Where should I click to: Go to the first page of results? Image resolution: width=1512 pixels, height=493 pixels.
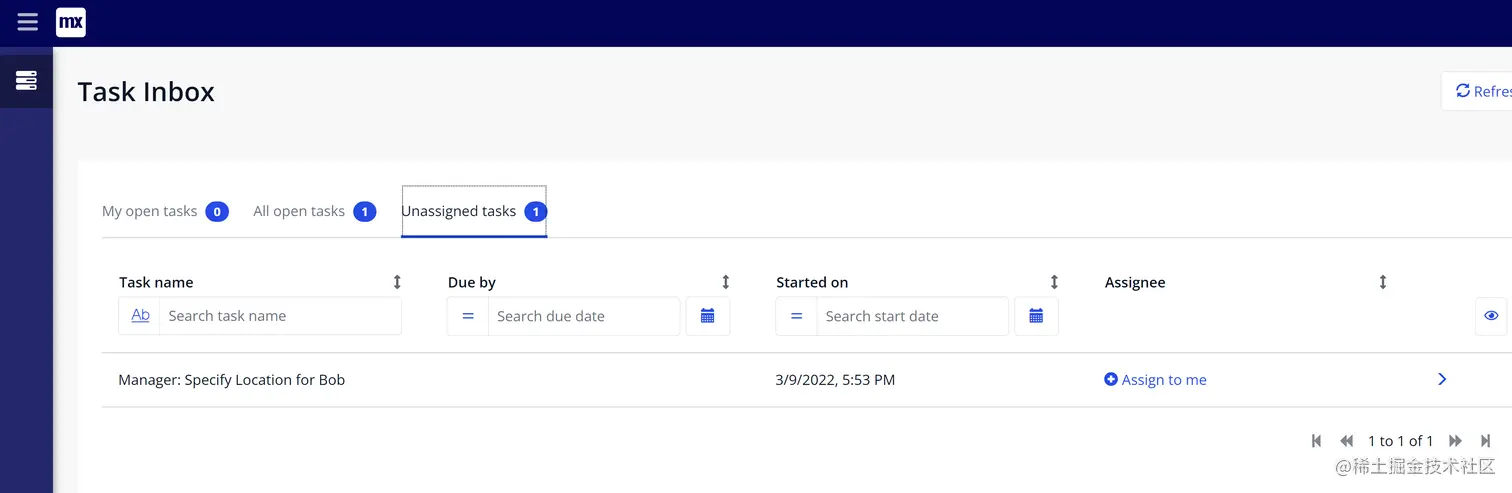coord(1316,441)
